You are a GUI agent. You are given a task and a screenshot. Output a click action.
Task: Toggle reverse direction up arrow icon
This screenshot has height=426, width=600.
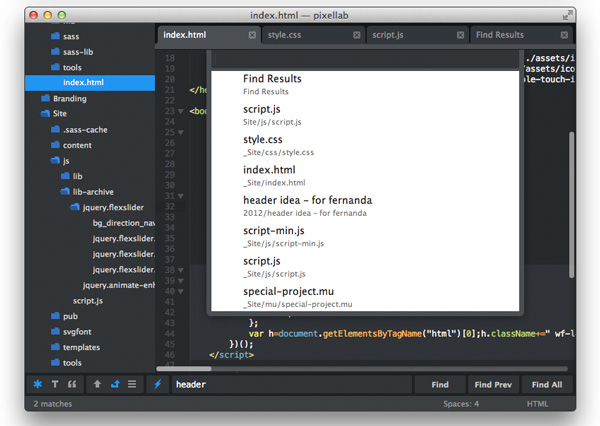[97, 384]
